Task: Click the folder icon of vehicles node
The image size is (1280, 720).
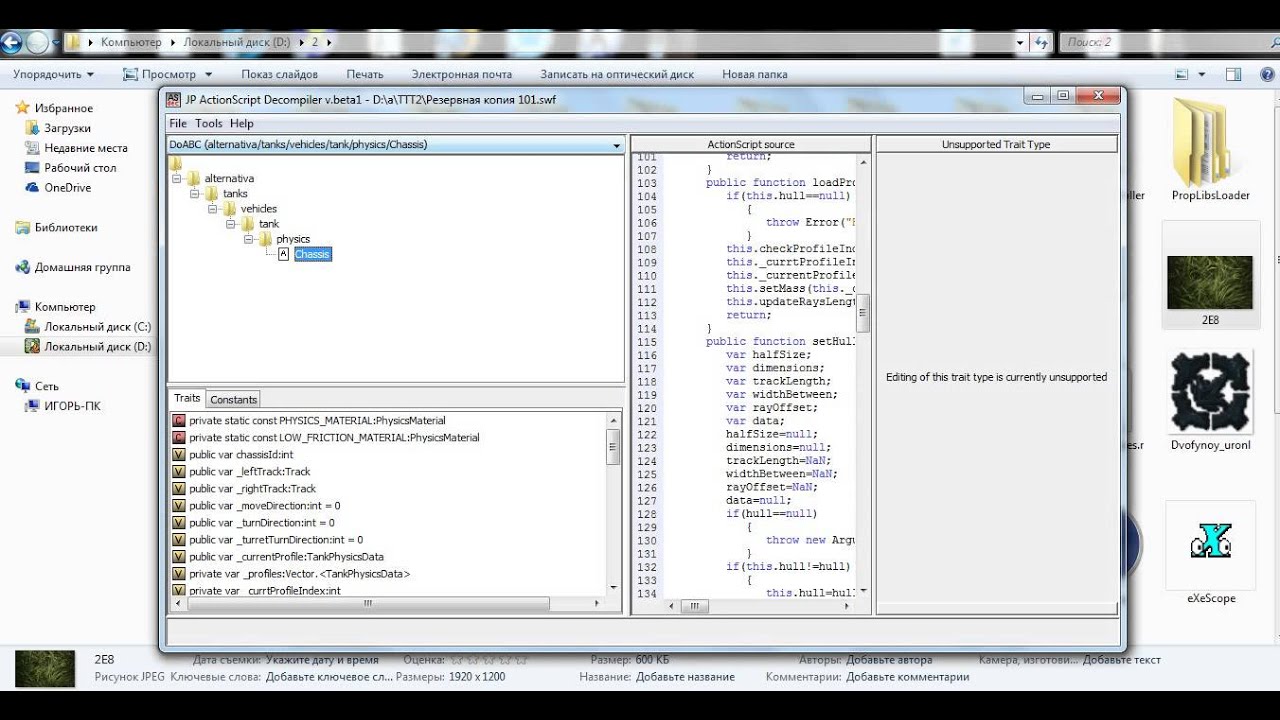Action: (230, 208)
